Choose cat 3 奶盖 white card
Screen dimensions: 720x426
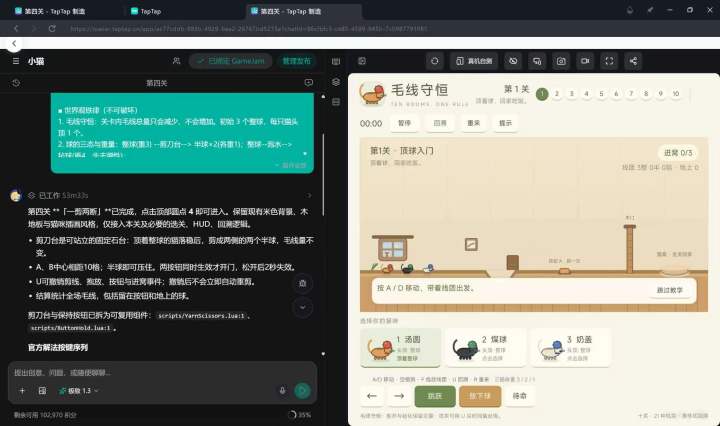[x=571, y=348]
